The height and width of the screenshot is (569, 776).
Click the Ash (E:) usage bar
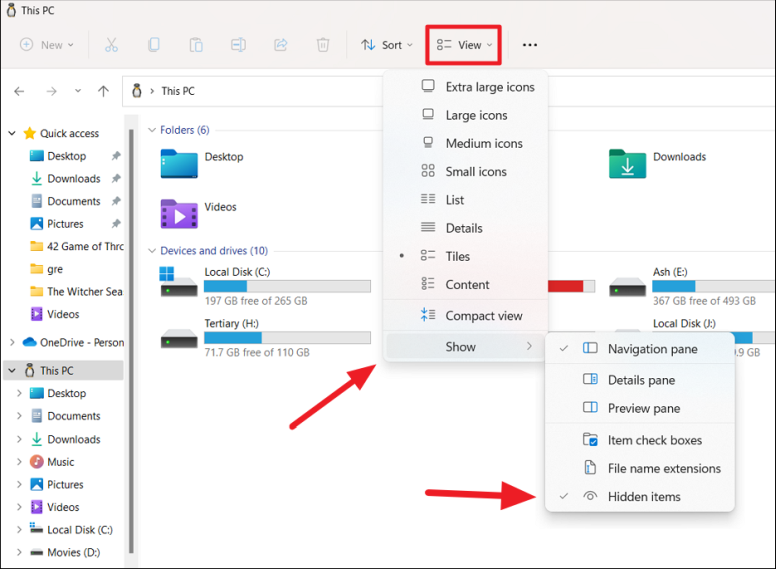click(x=714, y=286)
